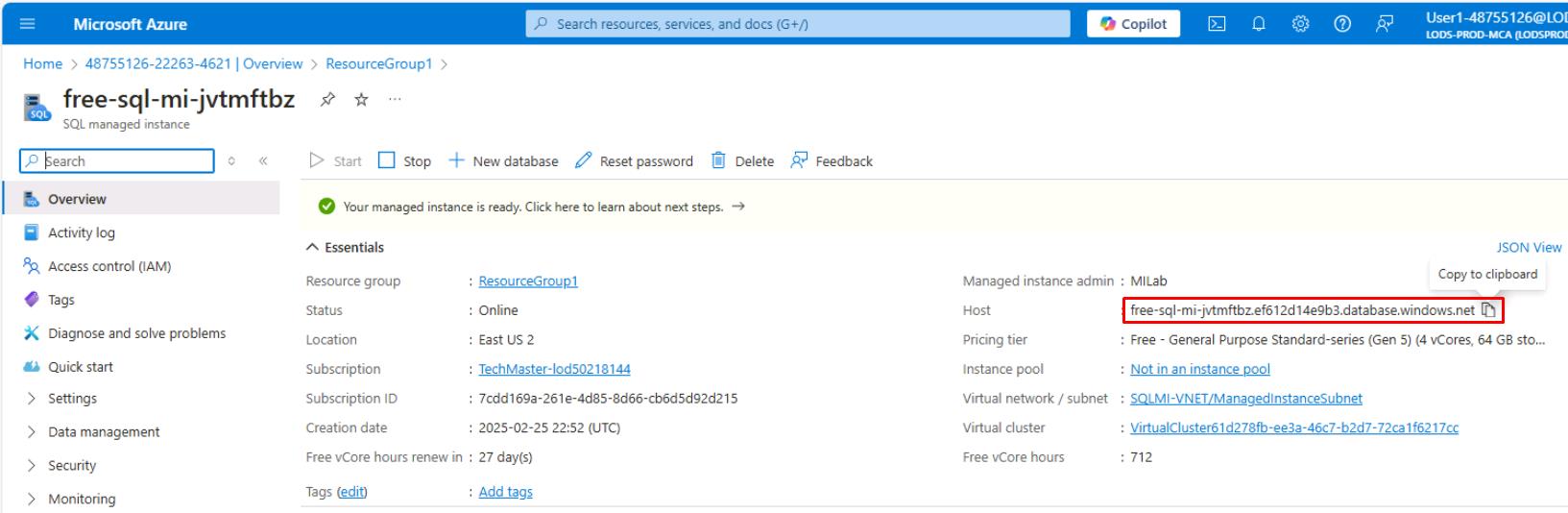
Task: Open SQLMI-VNET/ManagedInstanceSubnet link
Action: (x=1246, y=399)
